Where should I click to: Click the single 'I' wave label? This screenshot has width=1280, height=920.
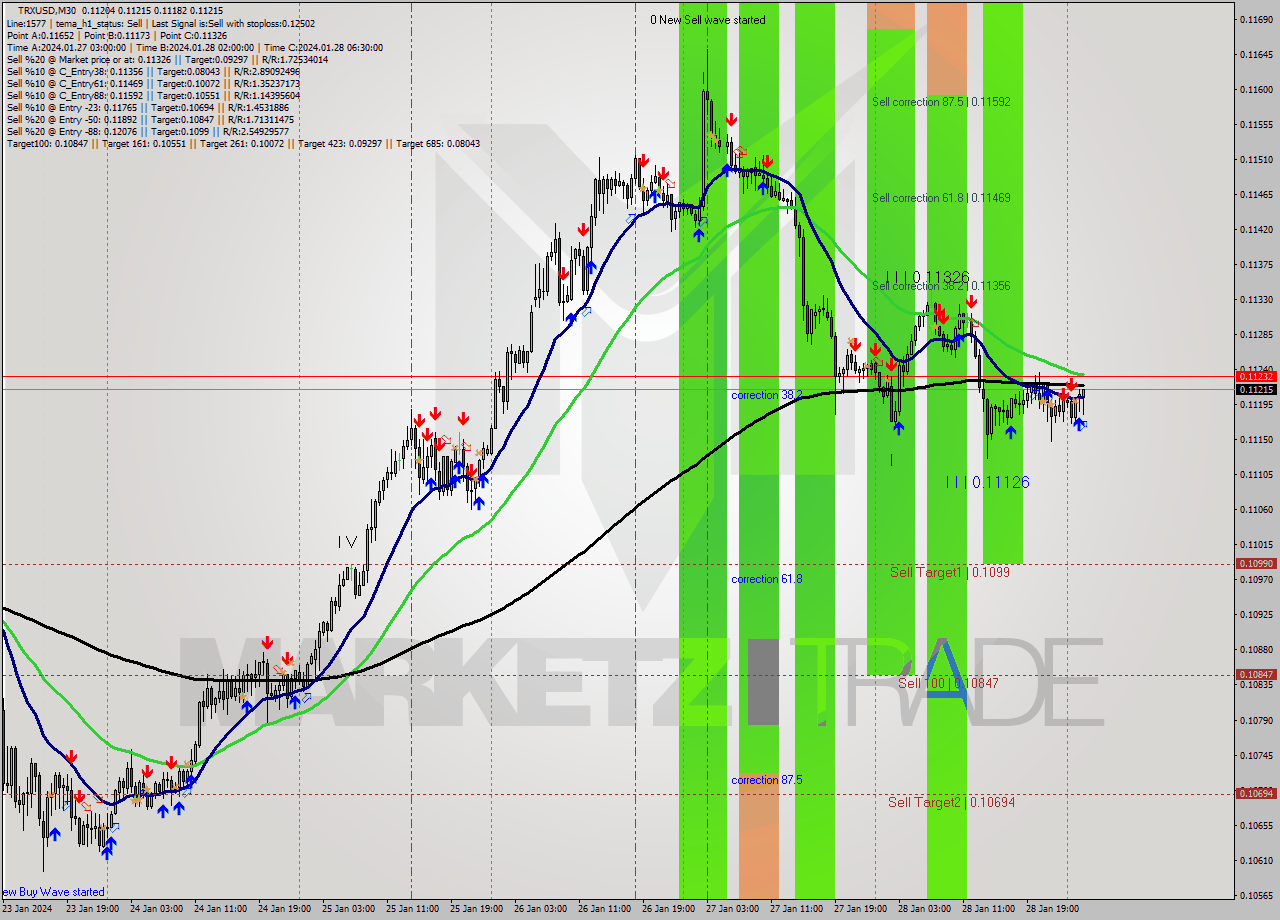tap(891, 460)
